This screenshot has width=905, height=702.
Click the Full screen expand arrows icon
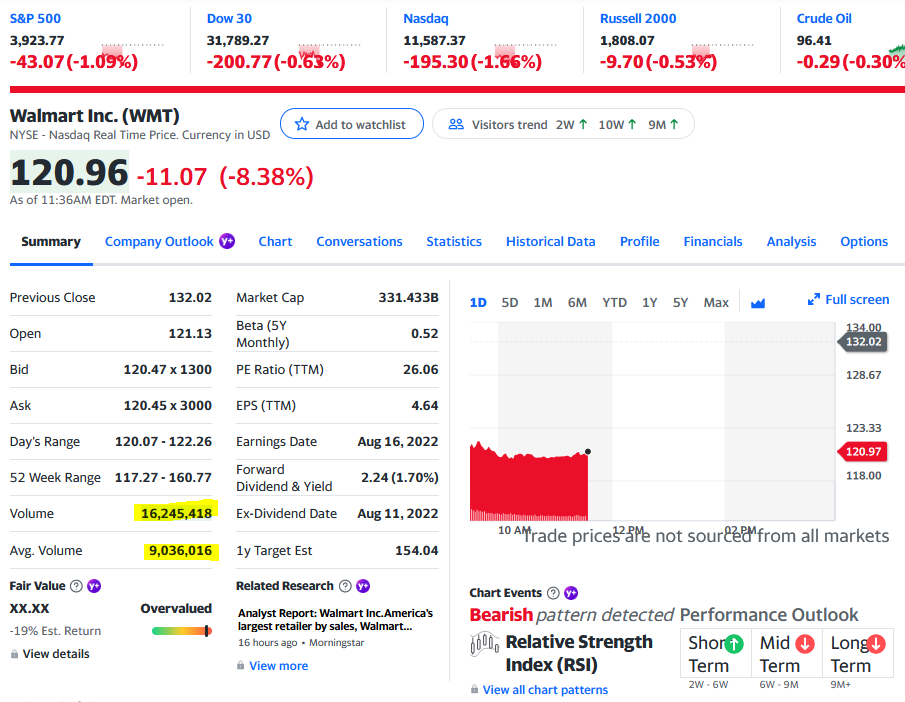click(x=814, y=299)
